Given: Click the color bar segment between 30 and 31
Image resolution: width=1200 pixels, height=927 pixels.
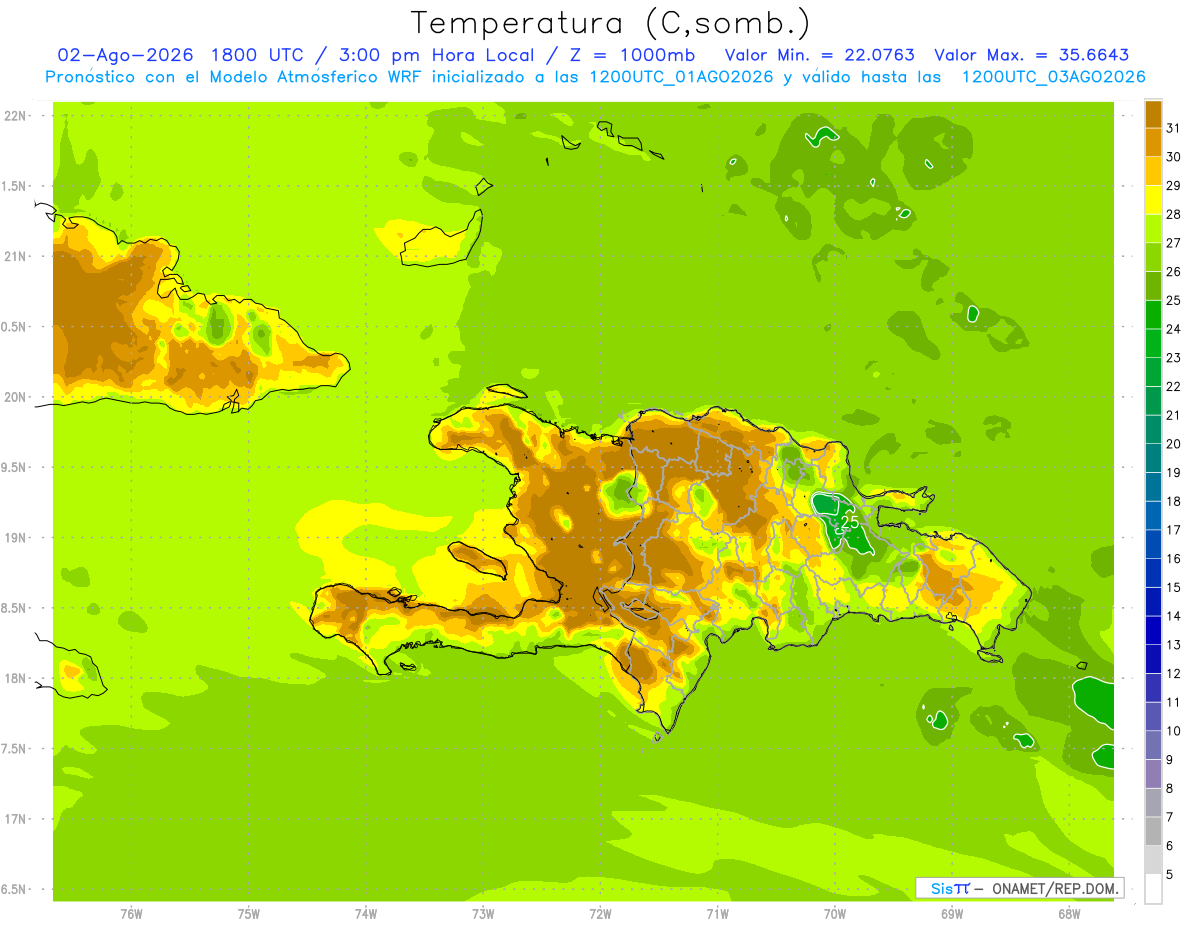Looking at the screenshot, I should (x=1153, y=142).
